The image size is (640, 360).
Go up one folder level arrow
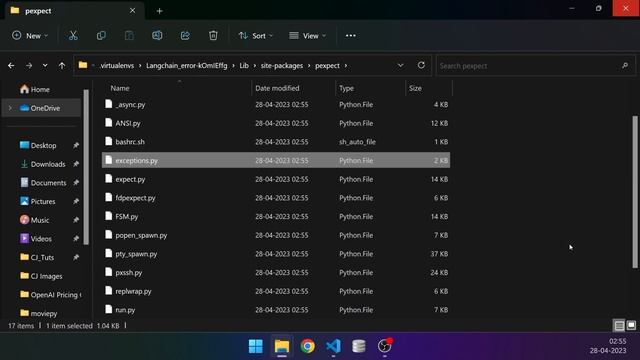[x=62, y=65]
